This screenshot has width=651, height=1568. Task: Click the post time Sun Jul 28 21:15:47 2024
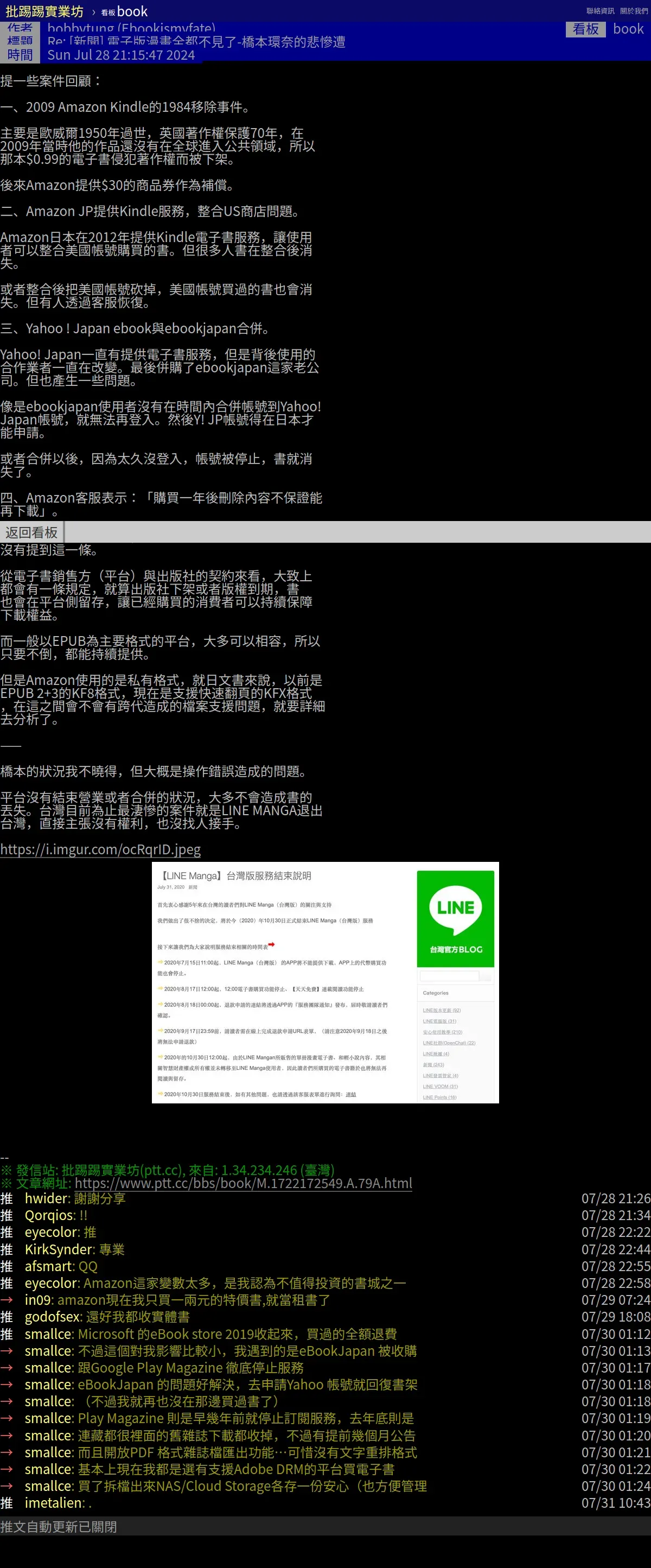point(121,55)
